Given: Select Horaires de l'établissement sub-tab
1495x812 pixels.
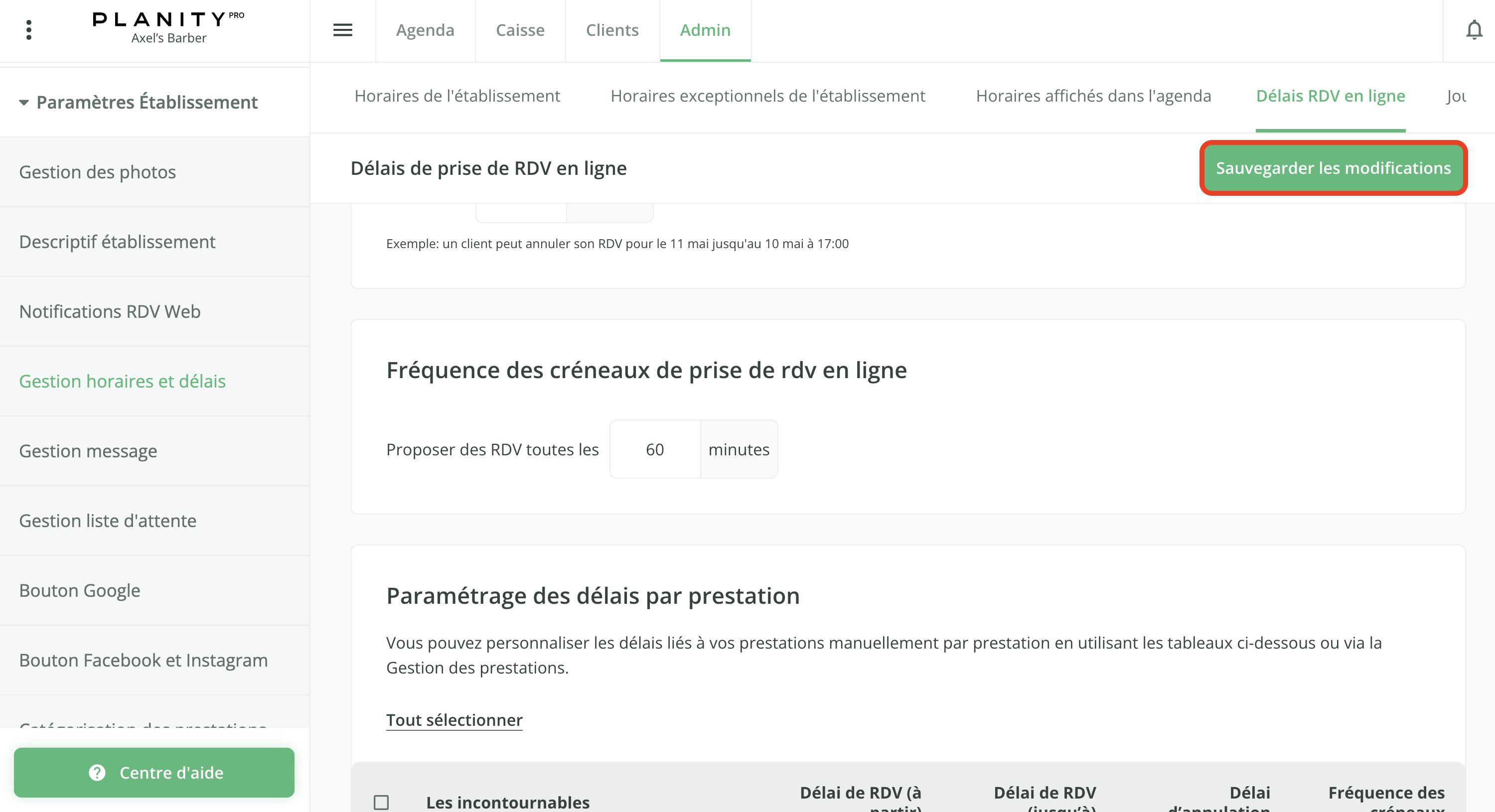Looking at the screenshot, I should 457,96.
